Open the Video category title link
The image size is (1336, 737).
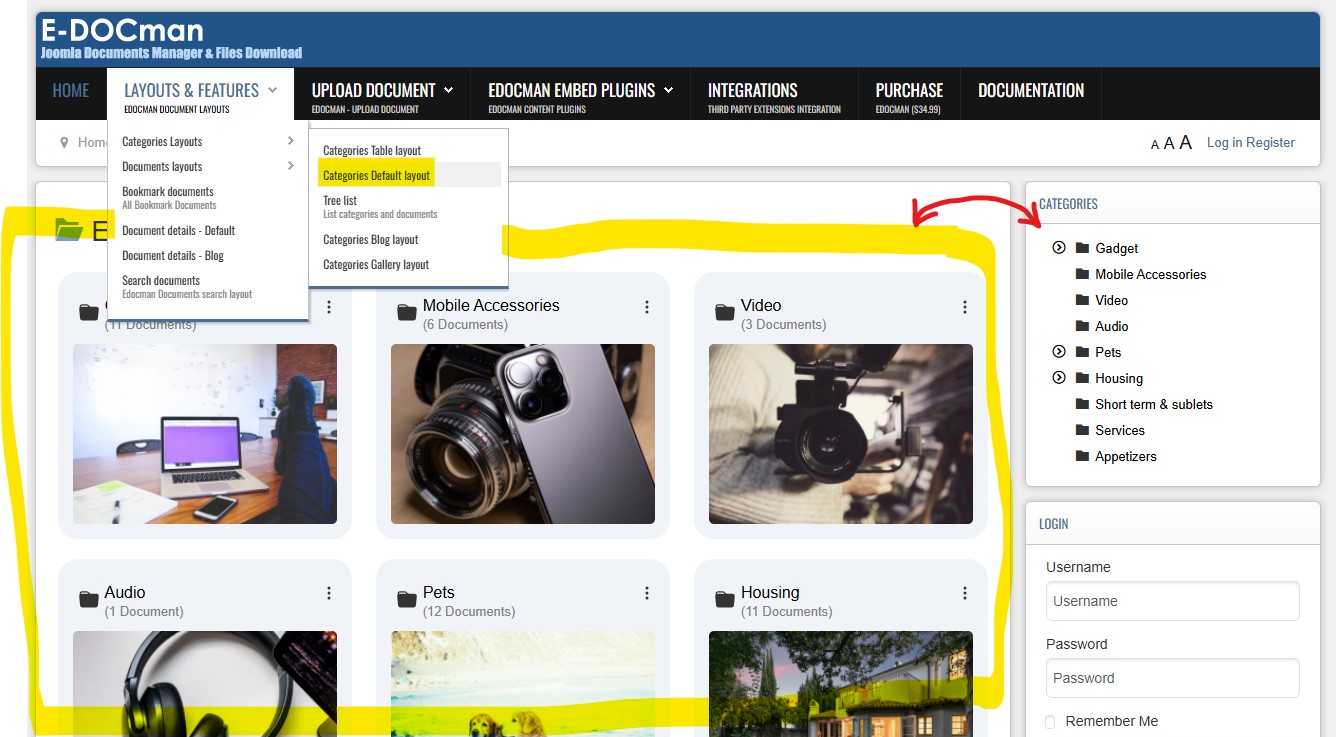tap(761, 306)
